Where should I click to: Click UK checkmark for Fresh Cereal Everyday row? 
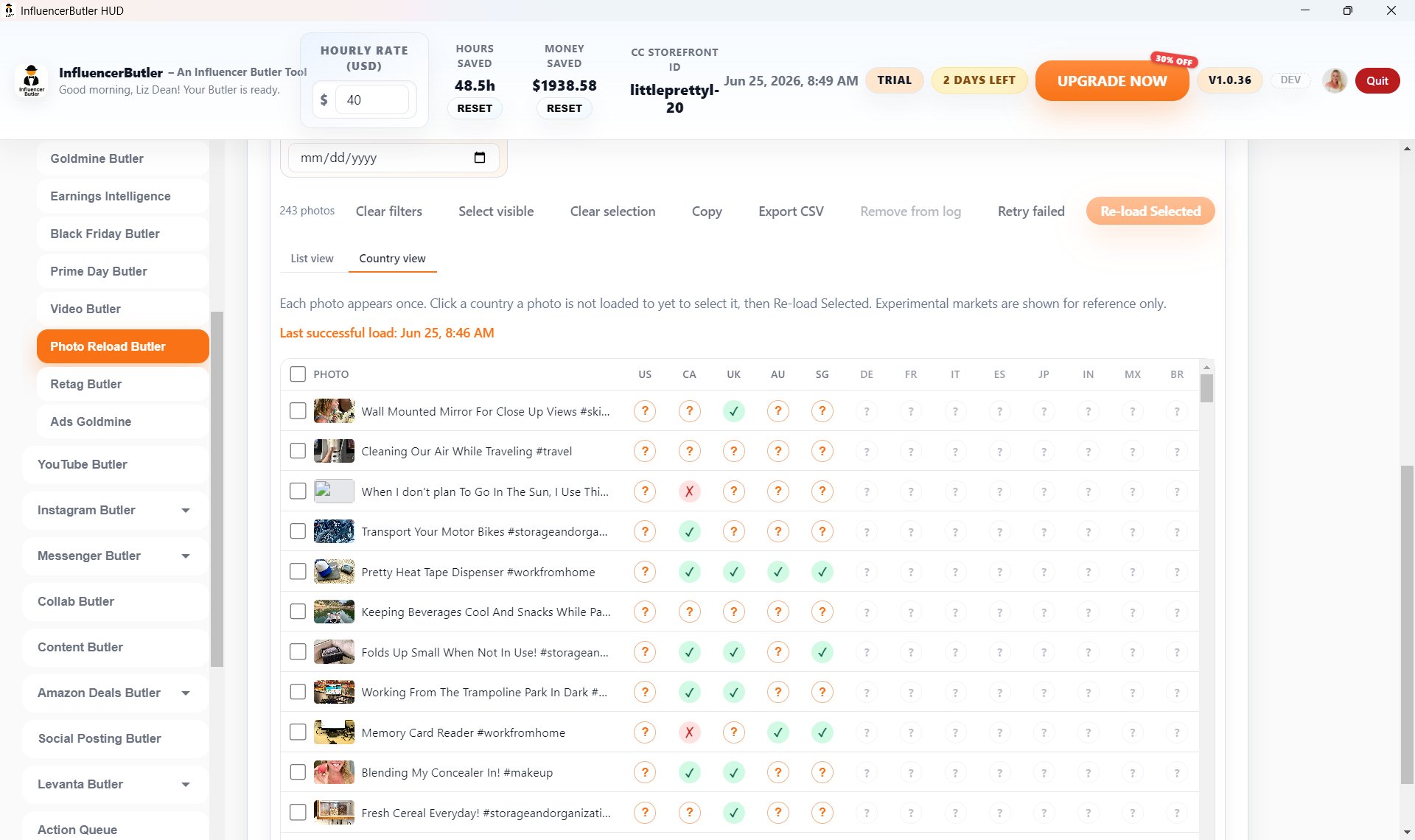coord(733,813)
